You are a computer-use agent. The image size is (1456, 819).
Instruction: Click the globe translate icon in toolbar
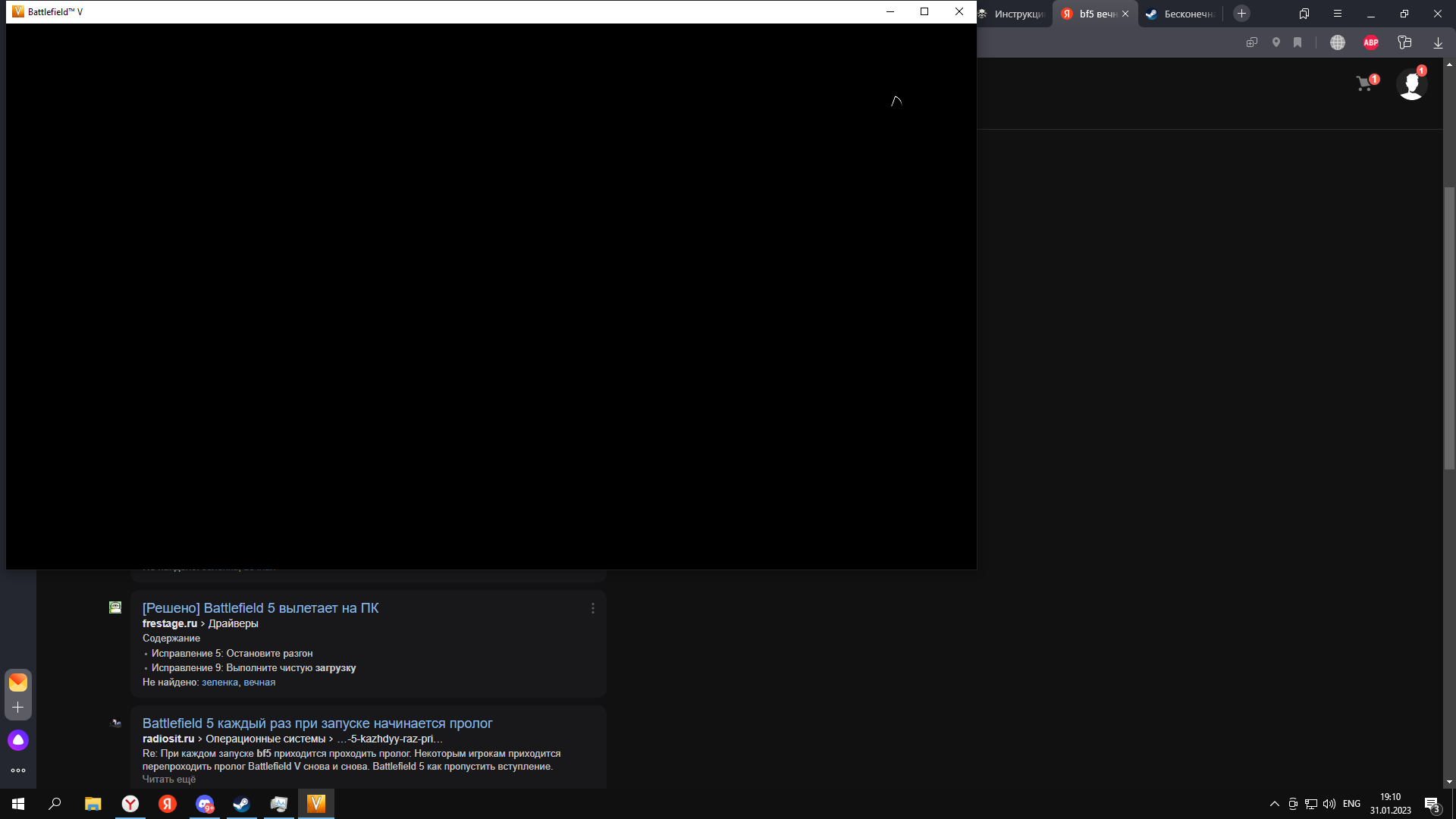tap(1338, 42)
